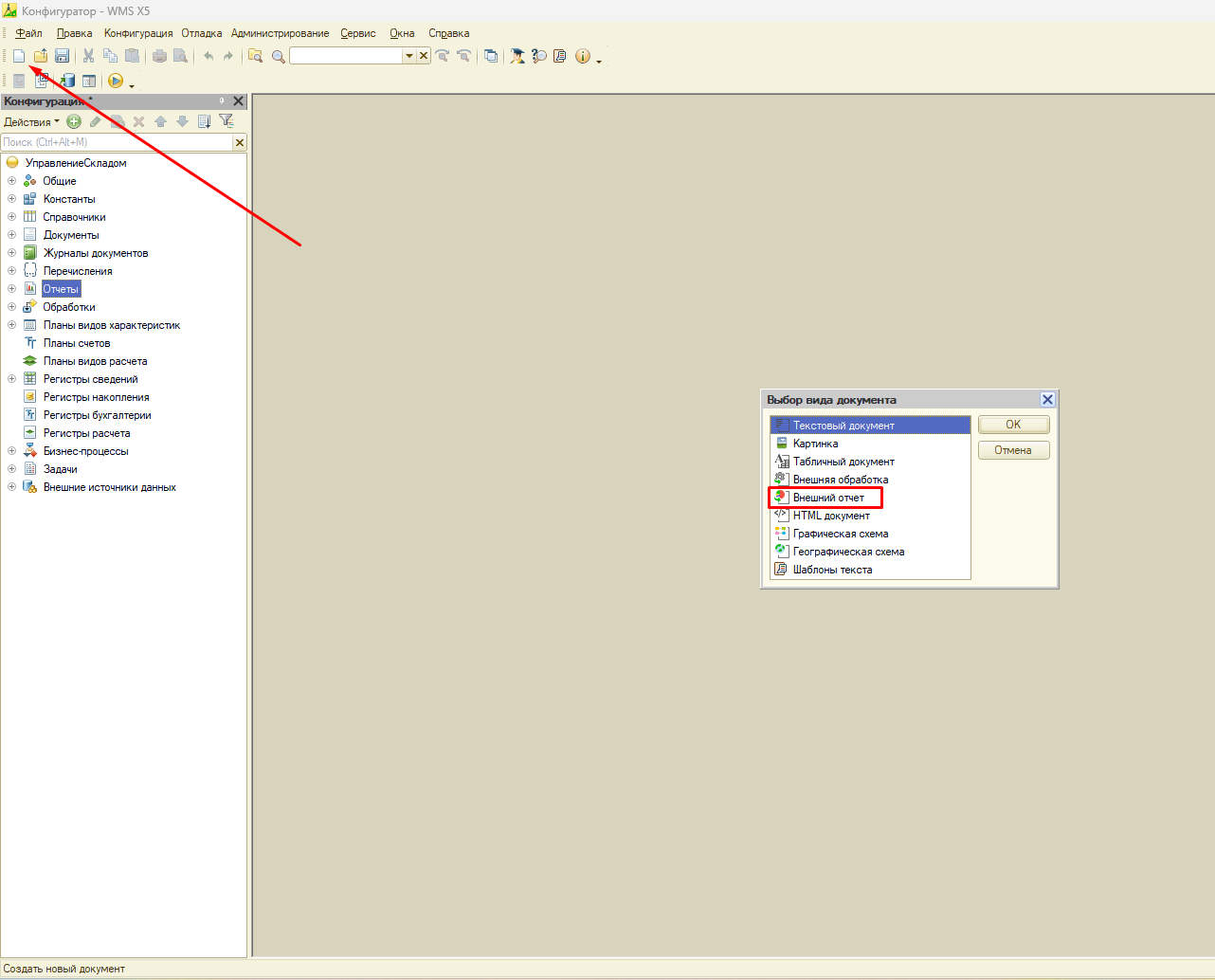
Task: Save using the floppy disk icon
Action: pos(62,56)
